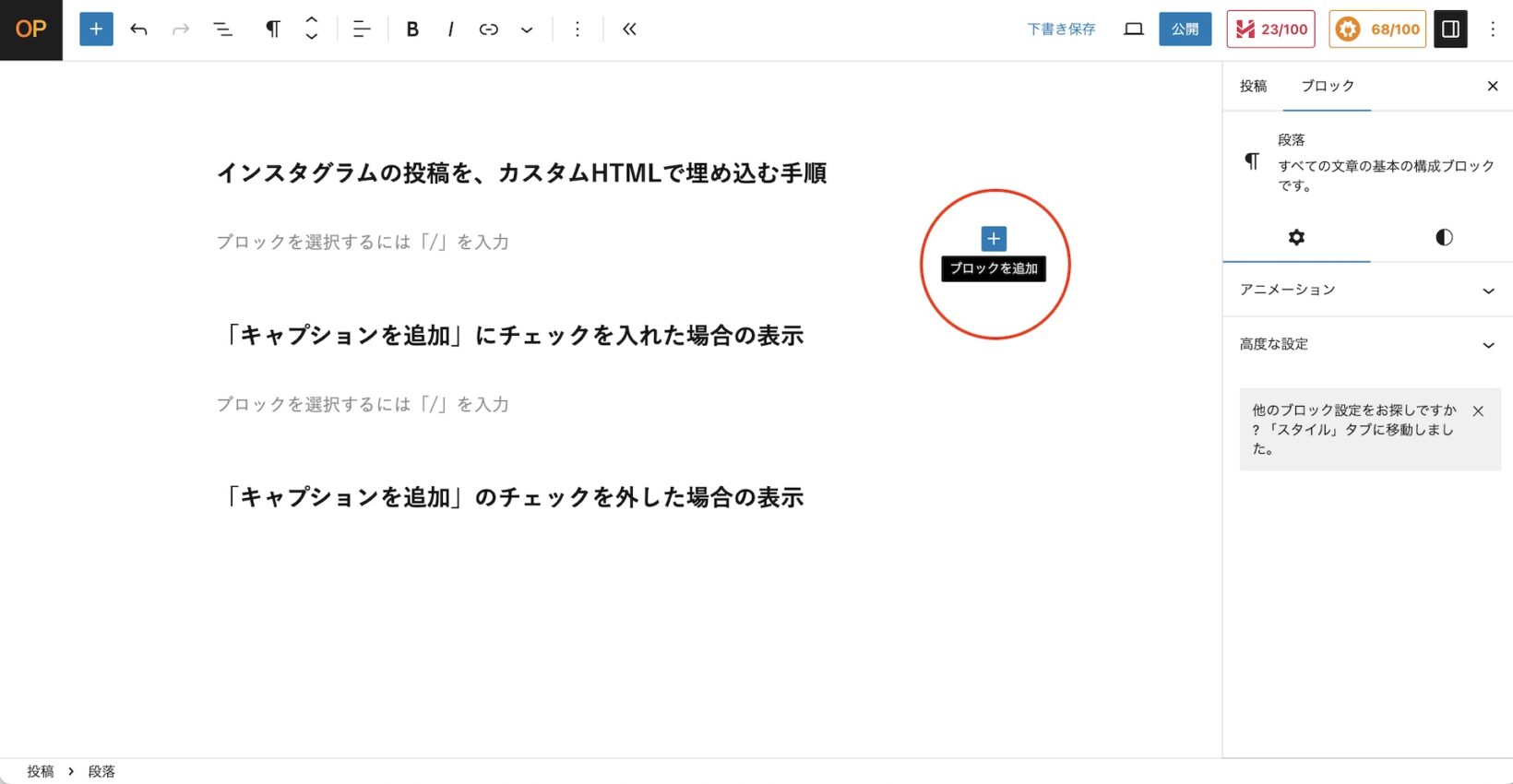Open the preview device icon
Image resolution: width=1513 pixels, height=784 pixels.
click(x=1134, y=30)
